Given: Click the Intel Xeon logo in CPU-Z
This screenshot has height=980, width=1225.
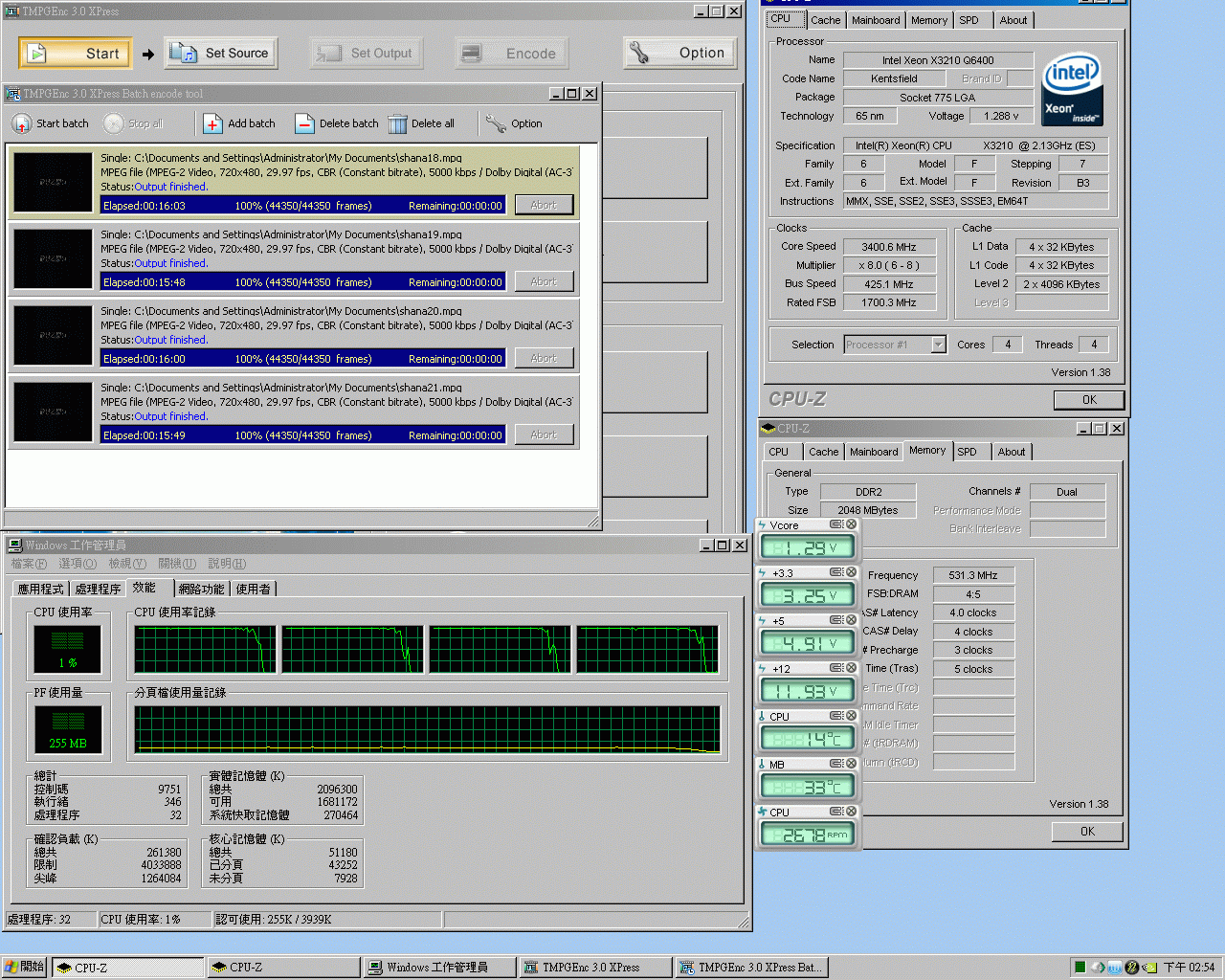Looking at the screenshot, I should pos(1072,89).
